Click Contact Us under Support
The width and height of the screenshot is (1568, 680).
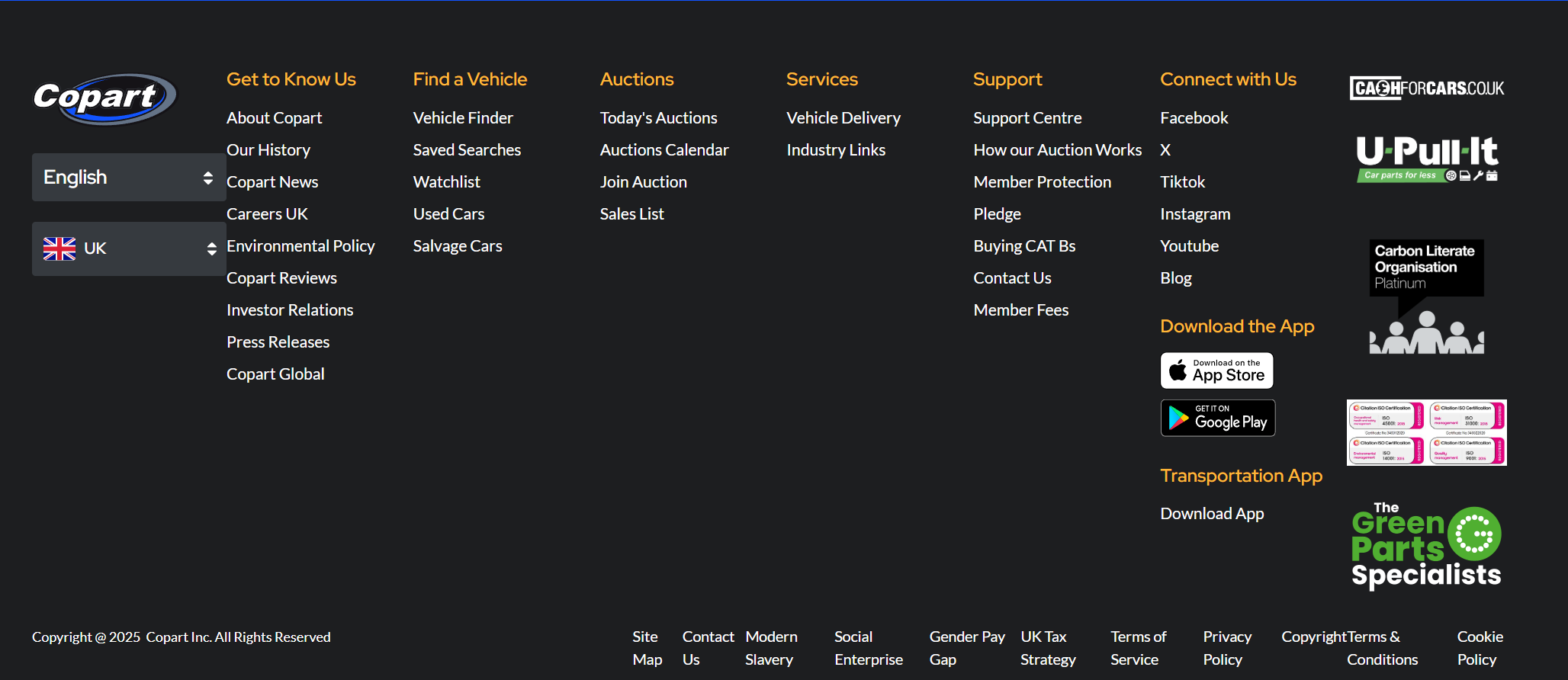pos(1012,278)
